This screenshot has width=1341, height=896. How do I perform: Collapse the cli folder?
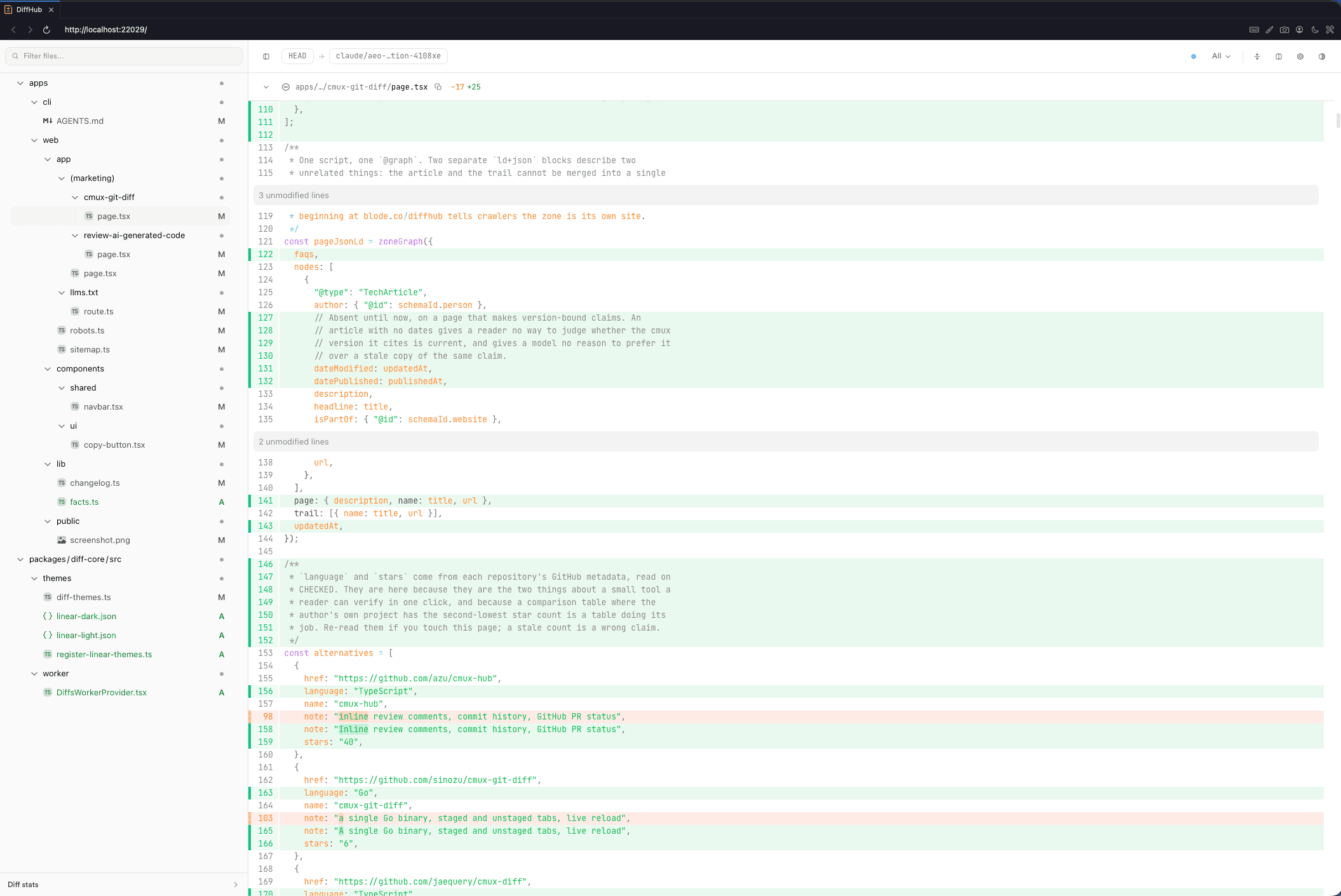pos(34,102)
